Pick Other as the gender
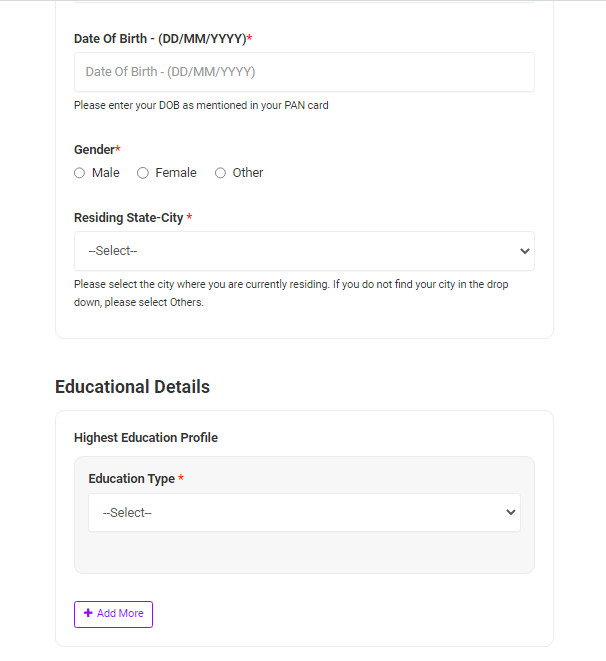The image size is (606, 661). (221, 173)
